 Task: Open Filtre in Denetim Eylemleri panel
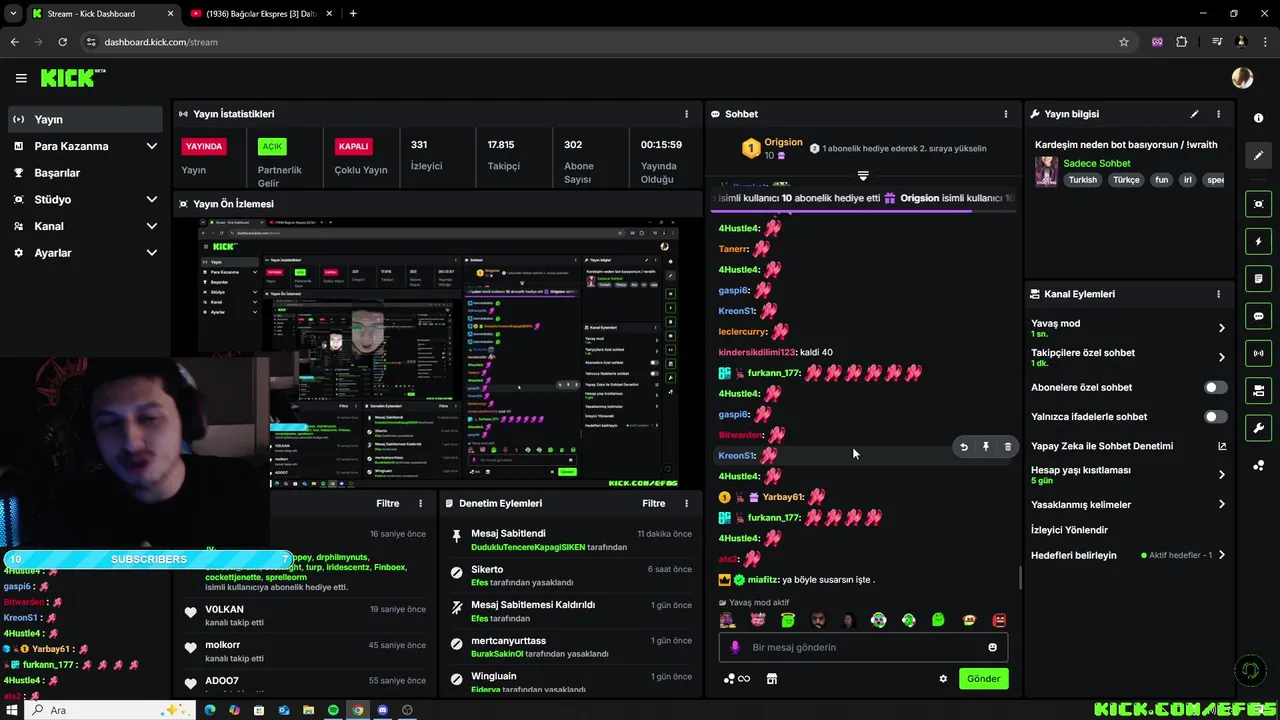click(x=654, y=503)
